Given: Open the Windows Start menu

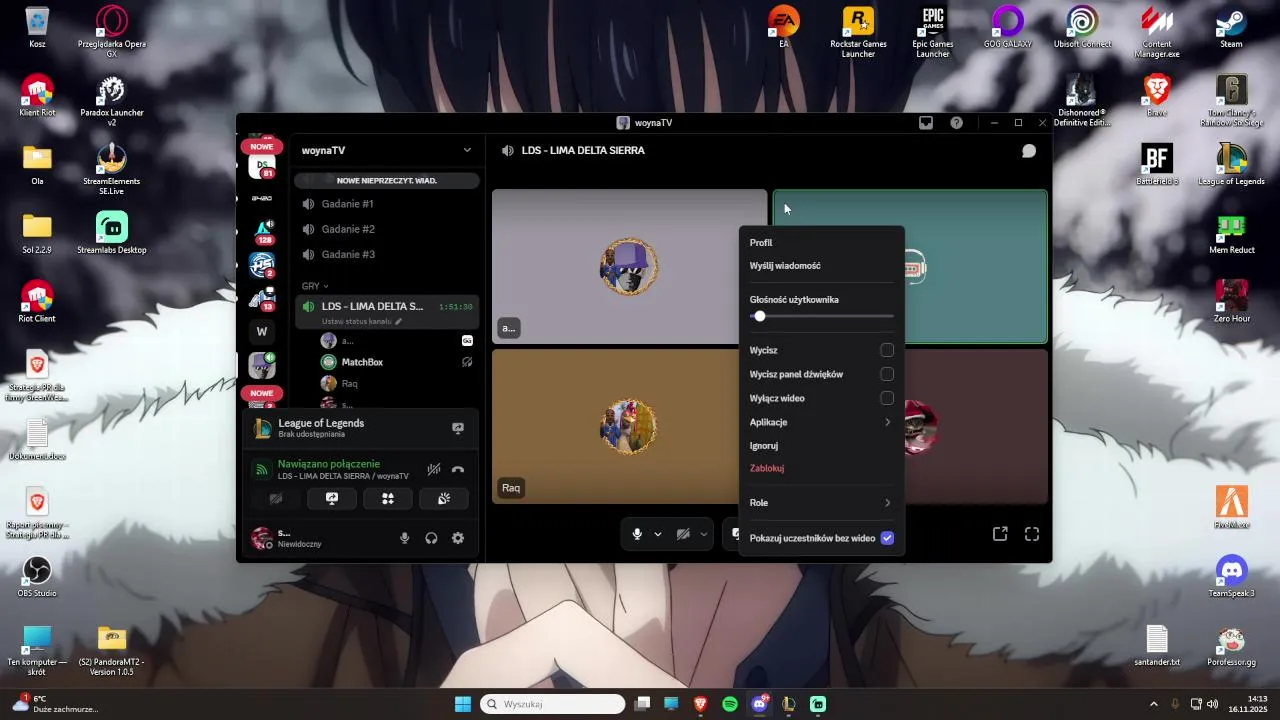Looking at the screenshot, I should coord(463,704).
